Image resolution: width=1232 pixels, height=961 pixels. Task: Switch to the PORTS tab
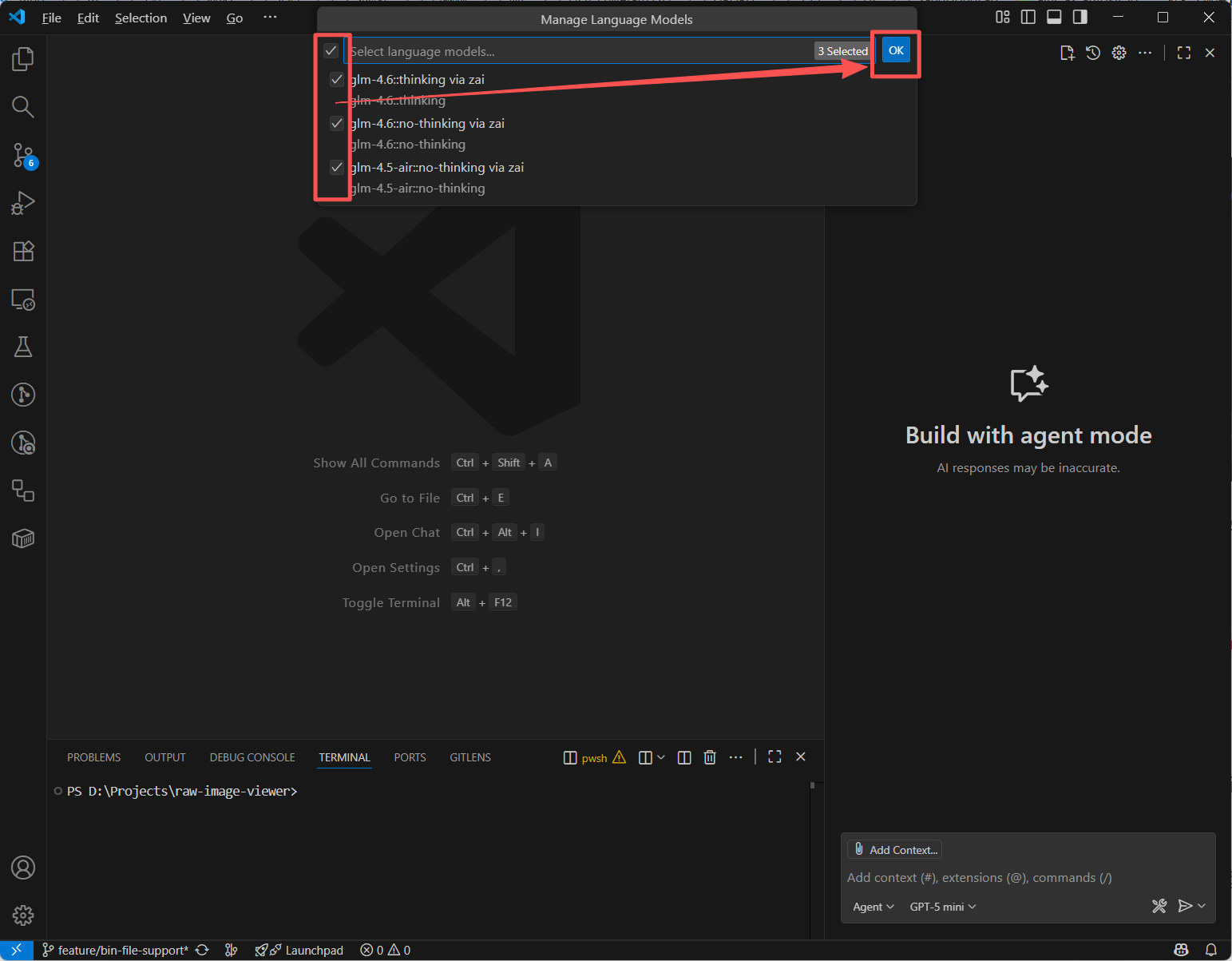click(410, 757)
